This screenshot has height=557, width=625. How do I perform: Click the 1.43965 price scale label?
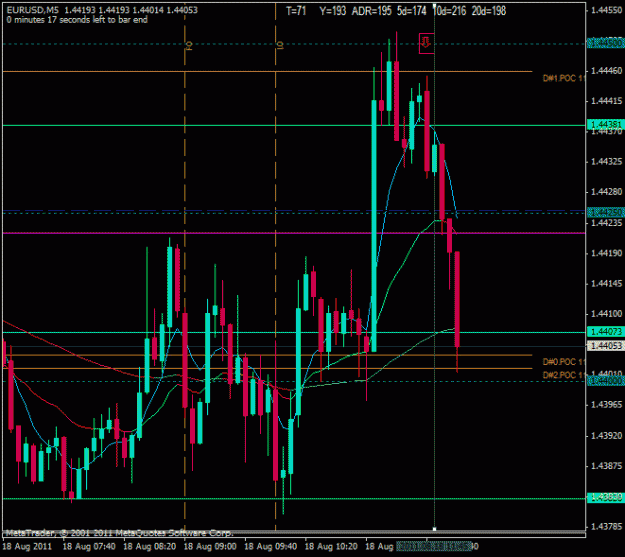pos(607,405)
